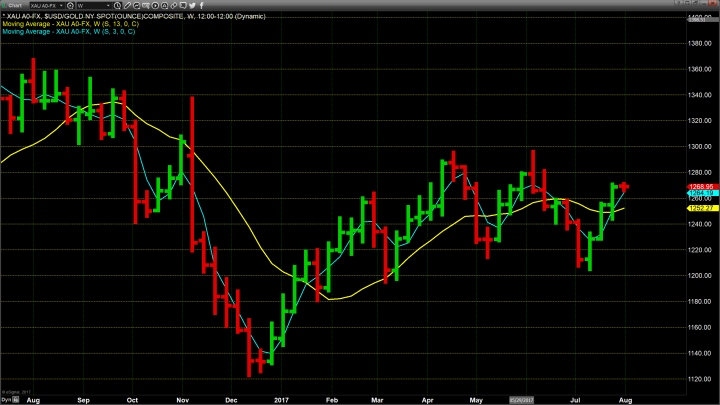This screenshot has height=405, width=720.
Task: Click the Chart window title icon
Action: [x=11, y=6]
